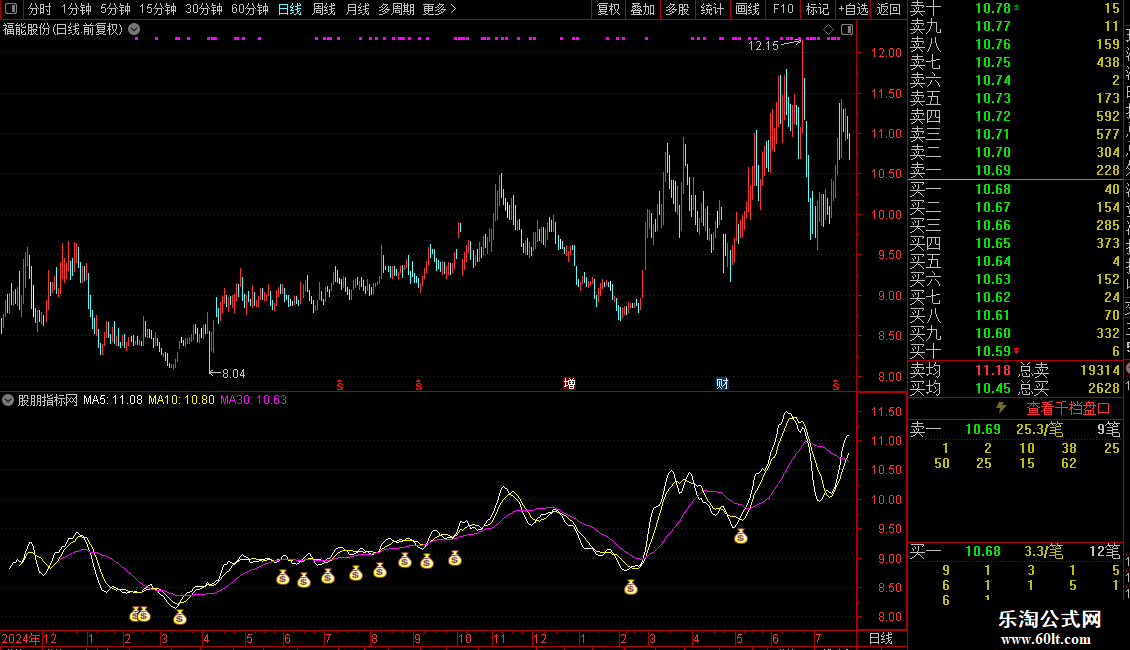Click the 买十 10.59 order book row
Image resolution: width=1130 pixels, height=650 pixels.
click(1015, 351)
